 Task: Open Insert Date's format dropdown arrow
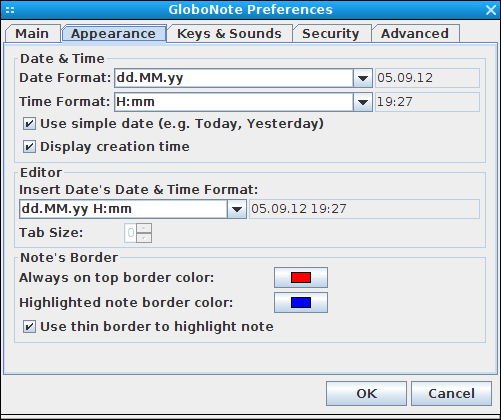click(x=237, y=209)
